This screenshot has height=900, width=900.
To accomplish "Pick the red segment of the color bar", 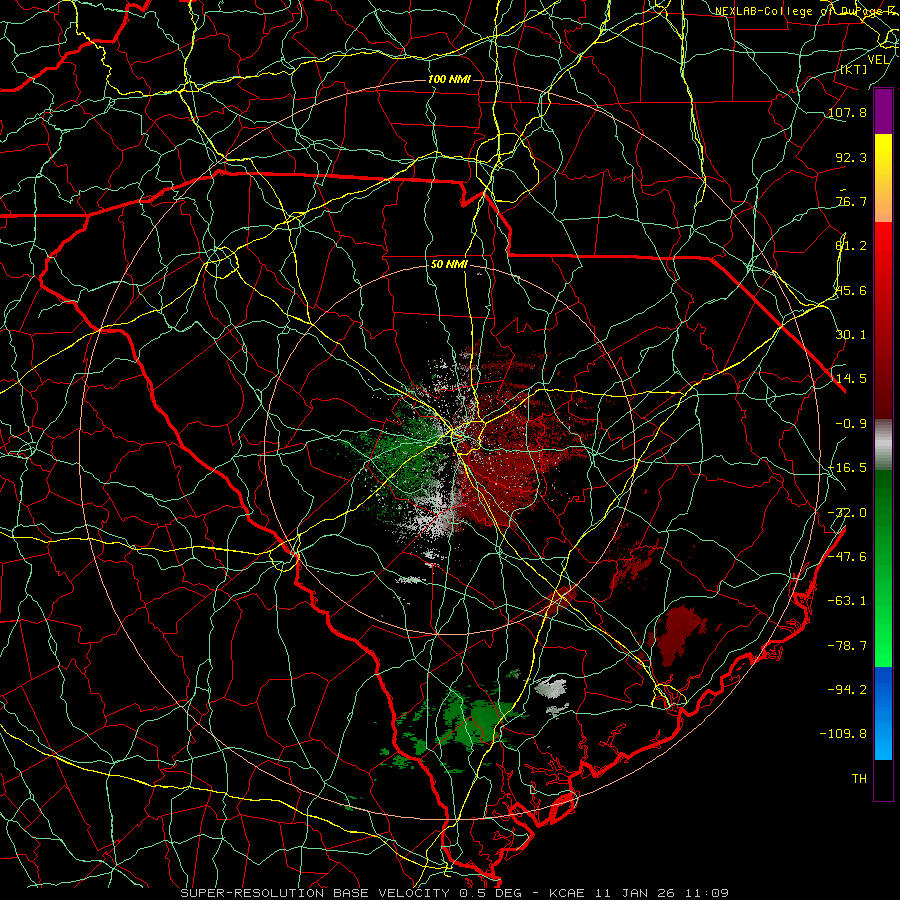I will (x=883, y=320).
